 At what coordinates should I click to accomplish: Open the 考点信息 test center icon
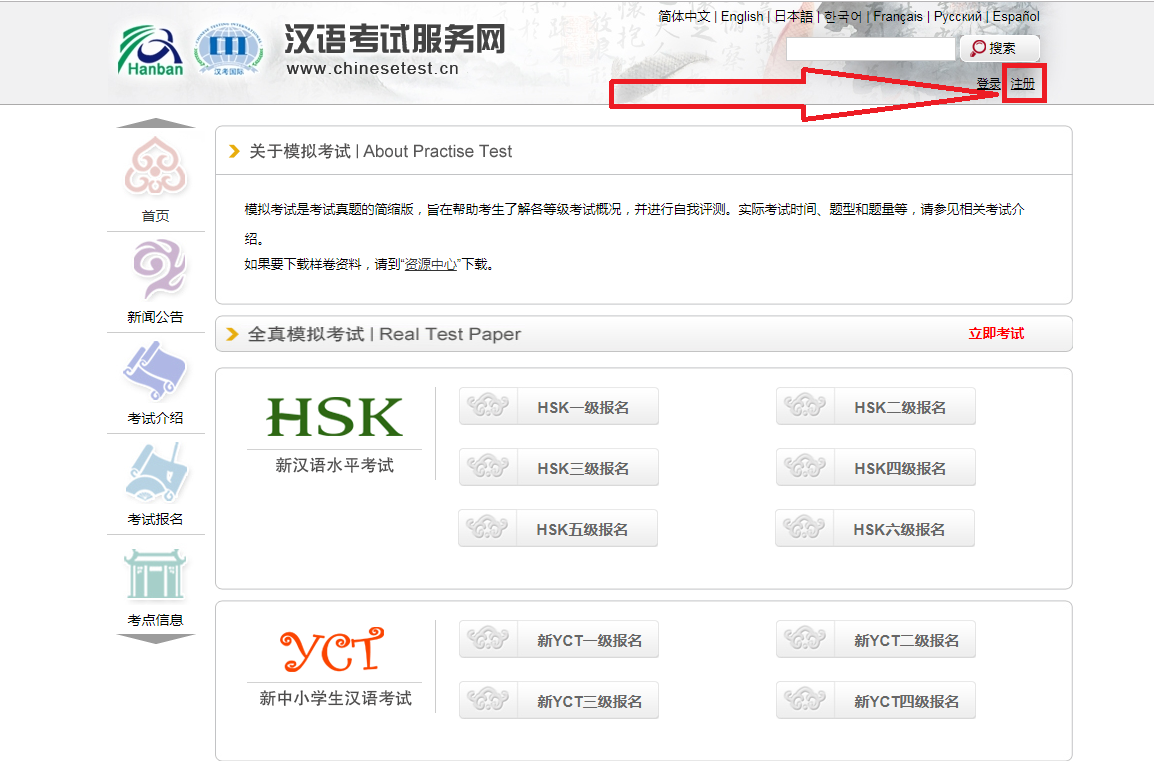(x=155, y=574)
